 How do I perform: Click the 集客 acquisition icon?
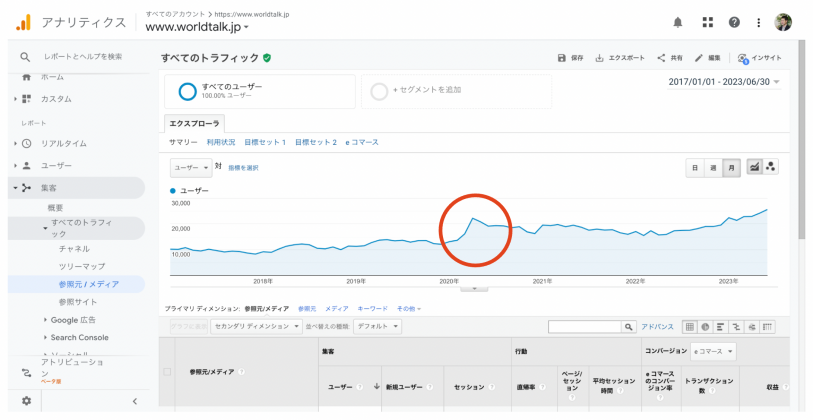point(26,188)
